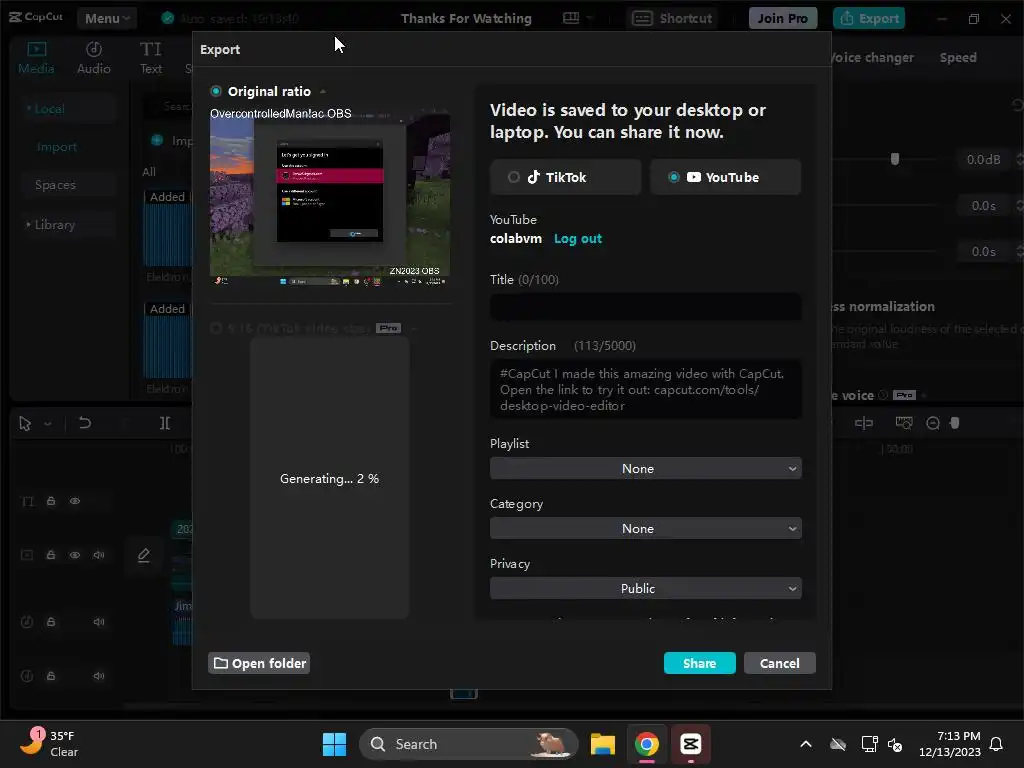
Task: Open the weather widget showing 35°F
Action: [x=49, y=744]
